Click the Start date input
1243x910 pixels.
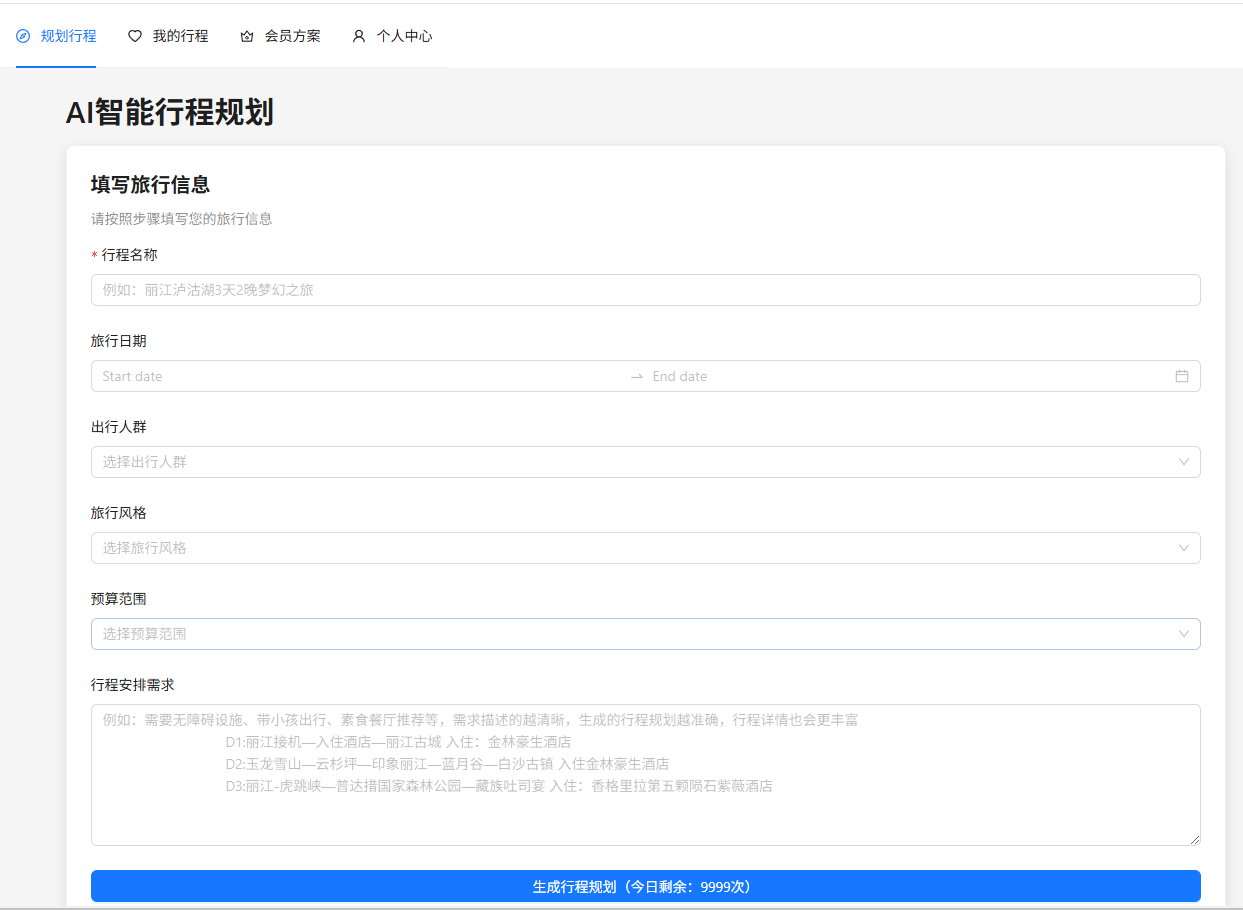click(x=300, y=376)
